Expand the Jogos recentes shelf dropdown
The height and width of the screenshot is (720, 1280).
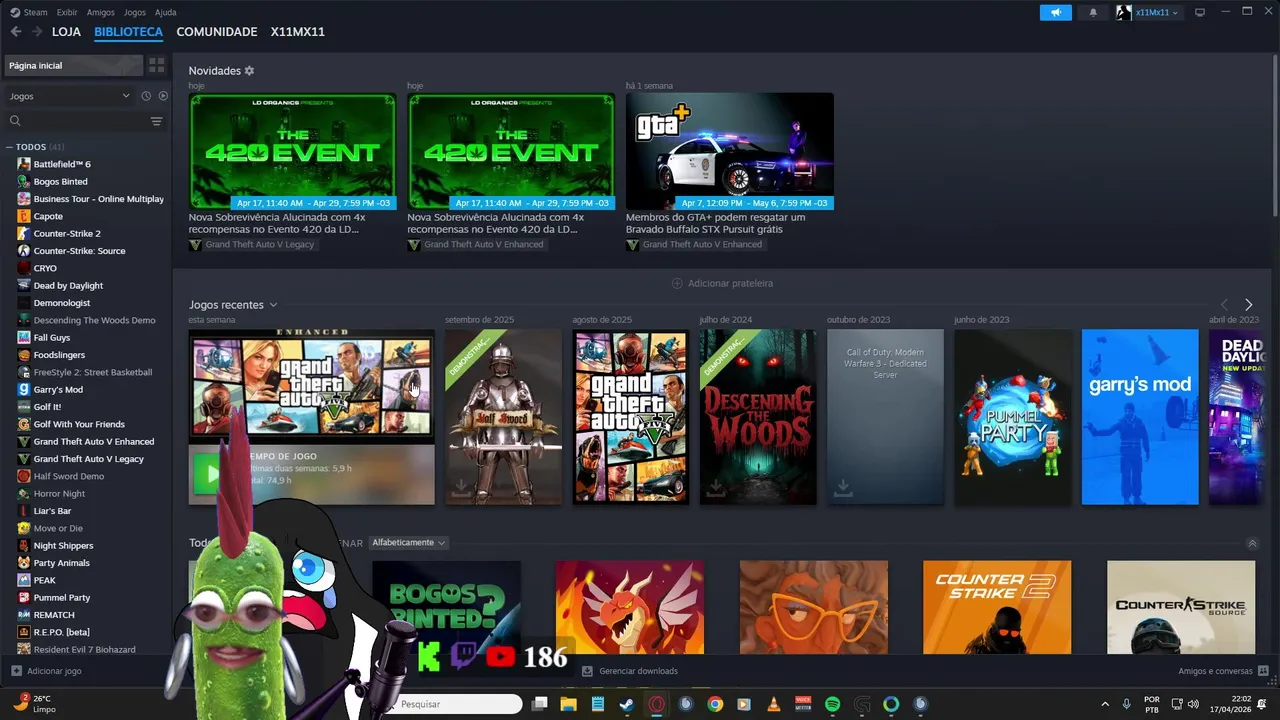(x=273, y=305)
